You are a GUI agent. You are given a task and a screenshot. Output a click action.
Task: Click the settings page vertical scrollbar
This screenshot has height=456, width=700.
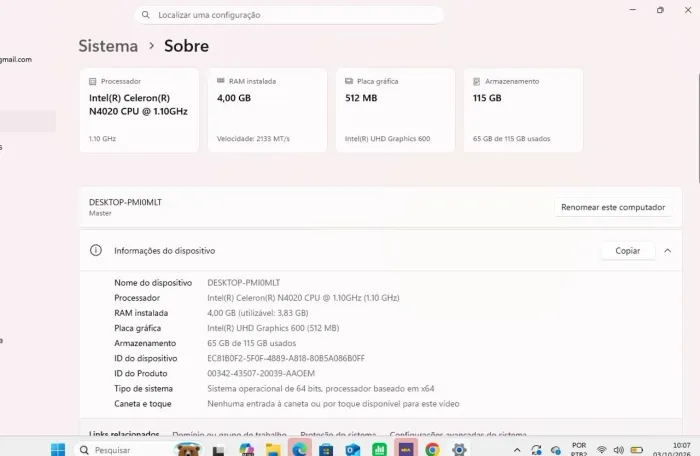tap(697, 127)
